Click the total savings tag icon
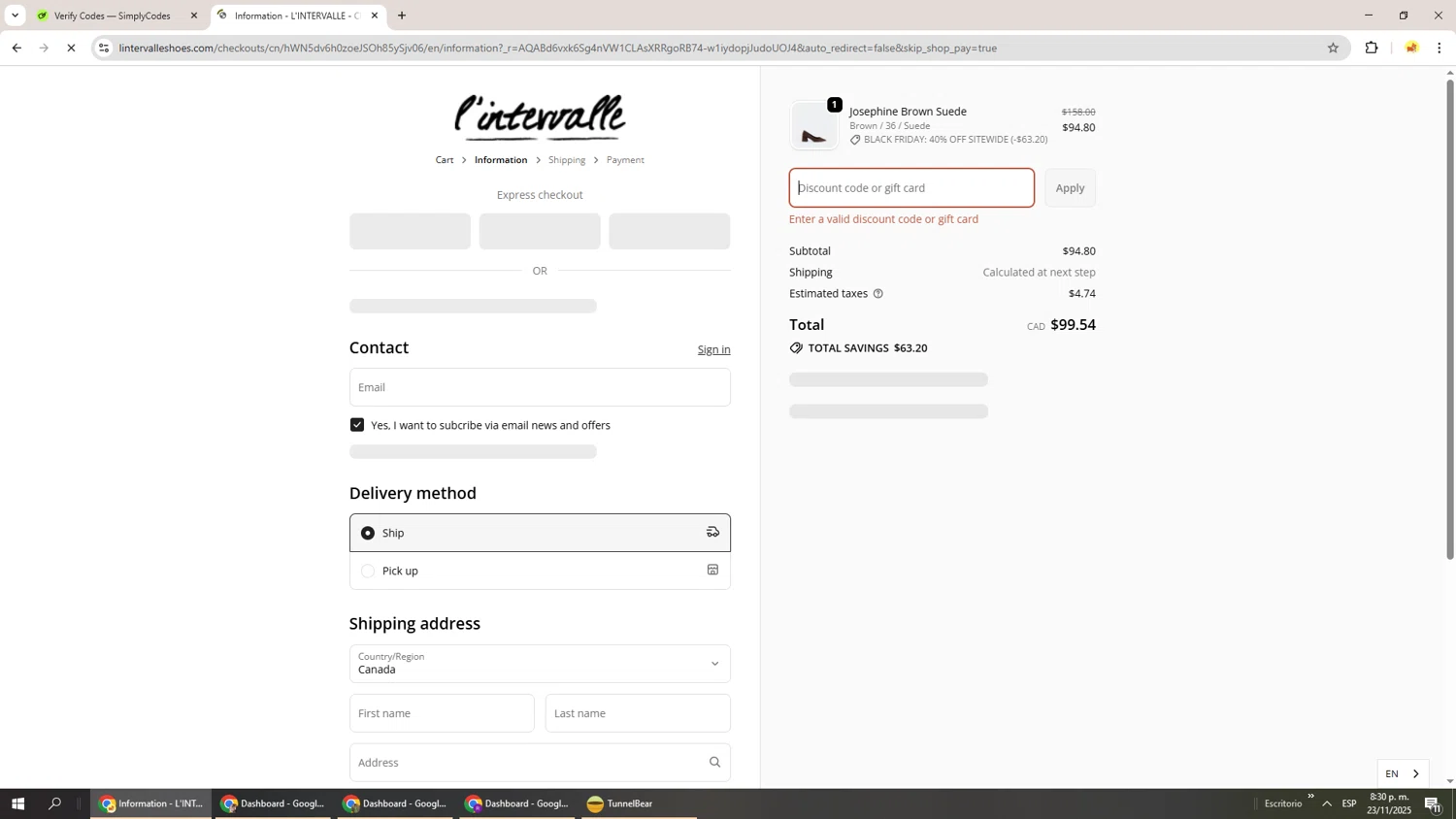The width and height of the screenshot is (1456, 819). 796,347
